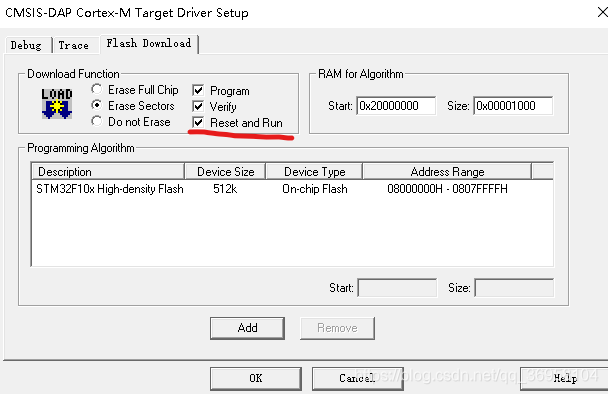This screenshot has width=608, height=394.
Task: Close the Target Driver Setup dialog
Action: click(x=602, y=12)
